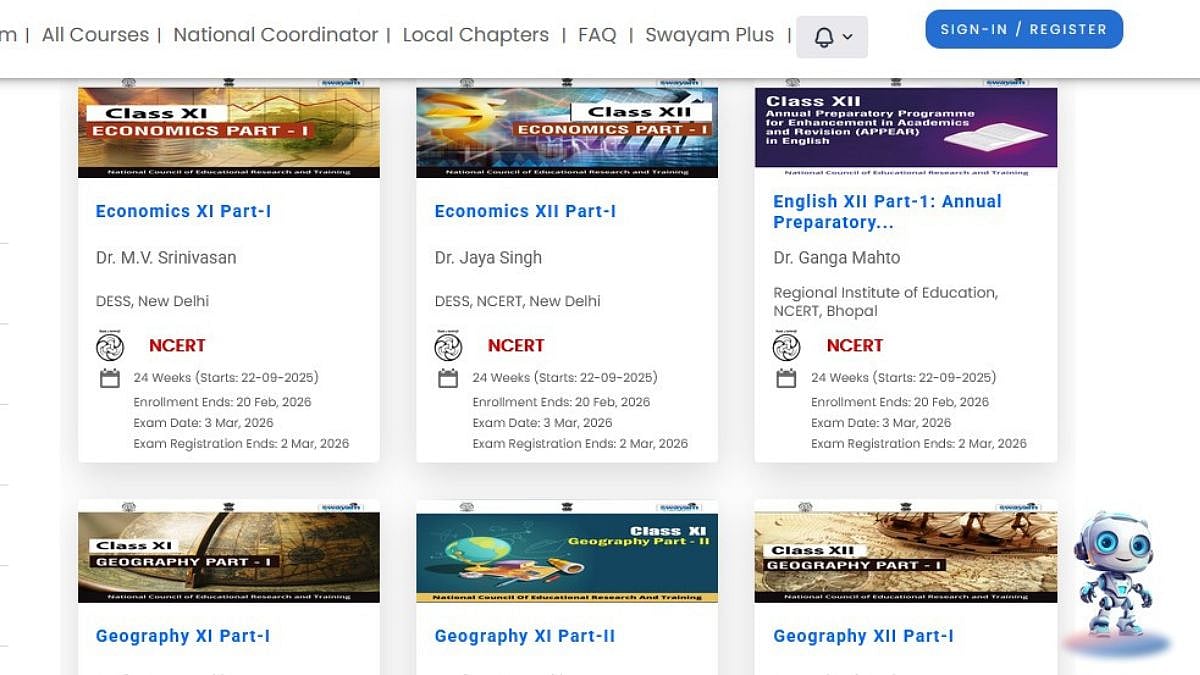This screenshot has height=675, width=1200.
Task: Go to National Coordinator page
Action: click(x=275, y=35)
